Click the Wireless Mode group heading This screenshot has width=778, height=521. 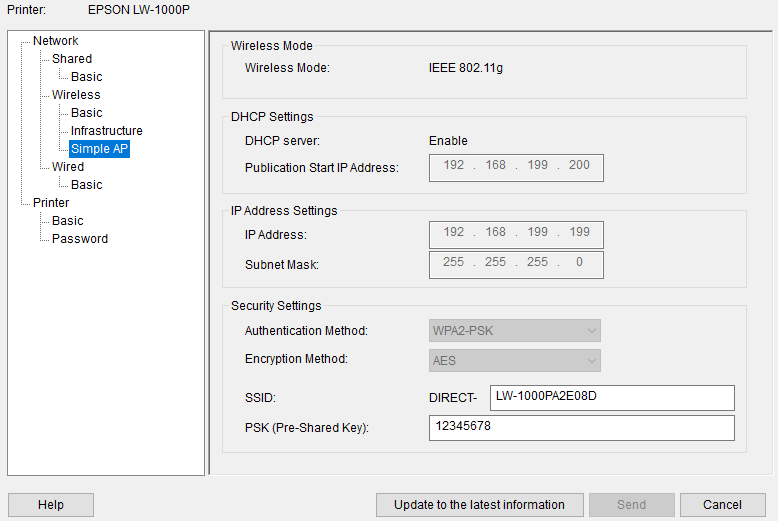point(271,46)
